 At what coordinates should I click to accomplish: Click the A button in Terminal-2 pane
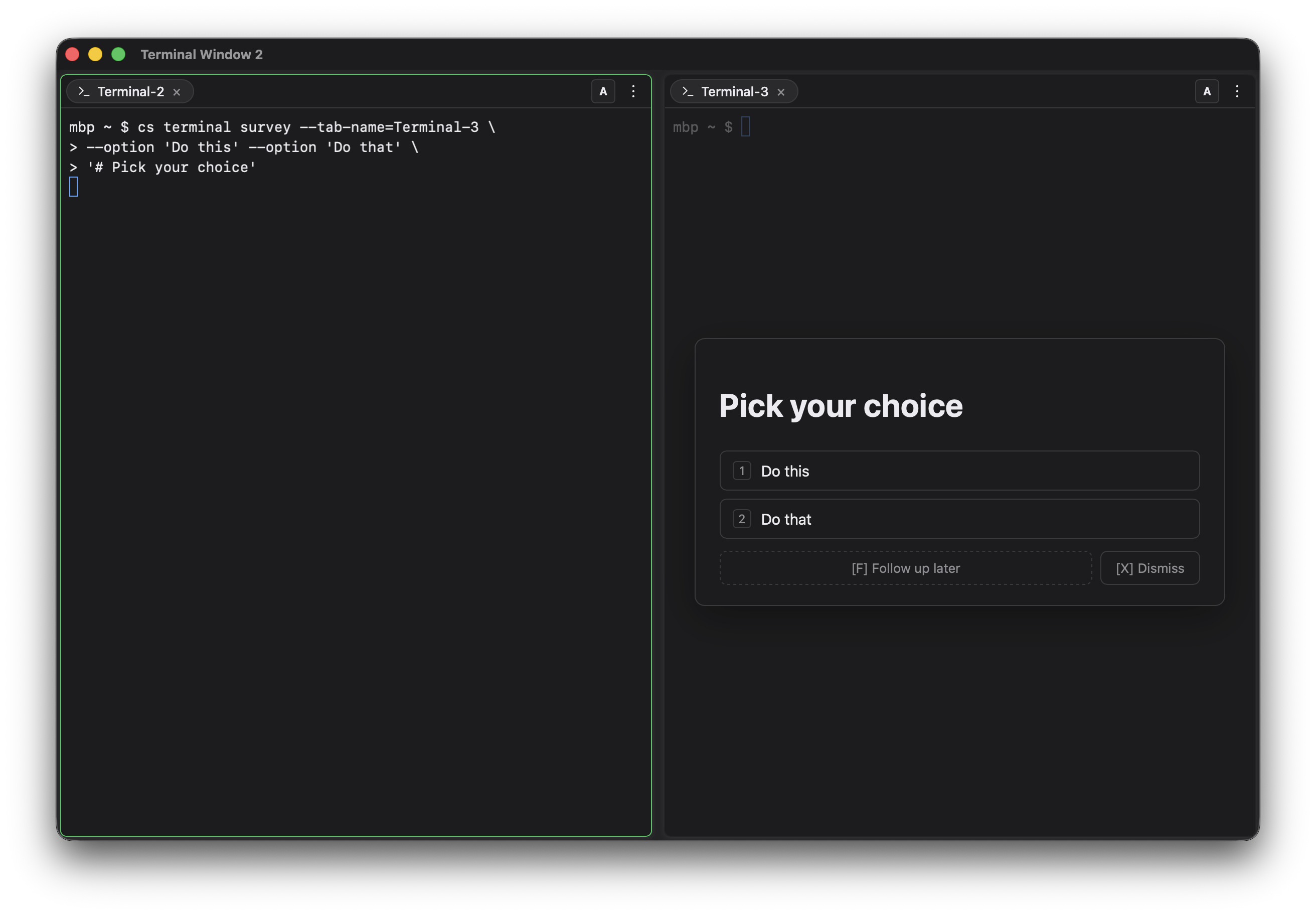click(603, 92)
